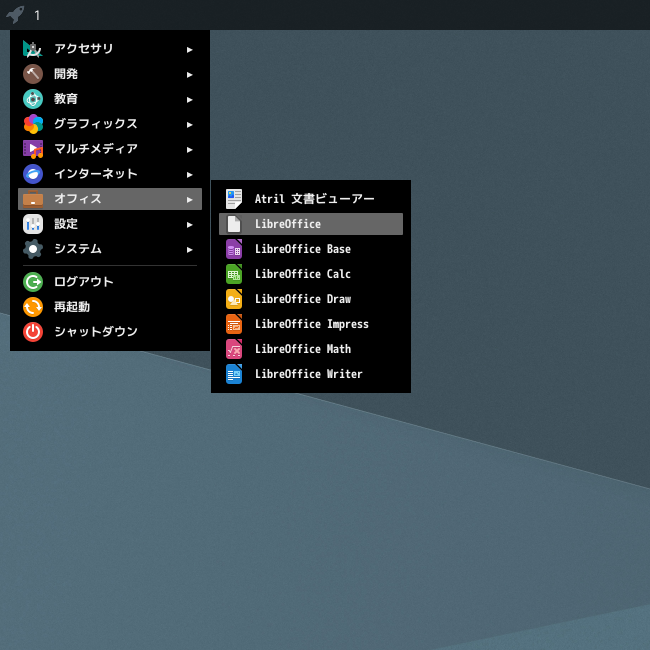This screenshot has width=650, height=650.
Task: Open the システム menu entry
Action: click(x=110, y=249)
